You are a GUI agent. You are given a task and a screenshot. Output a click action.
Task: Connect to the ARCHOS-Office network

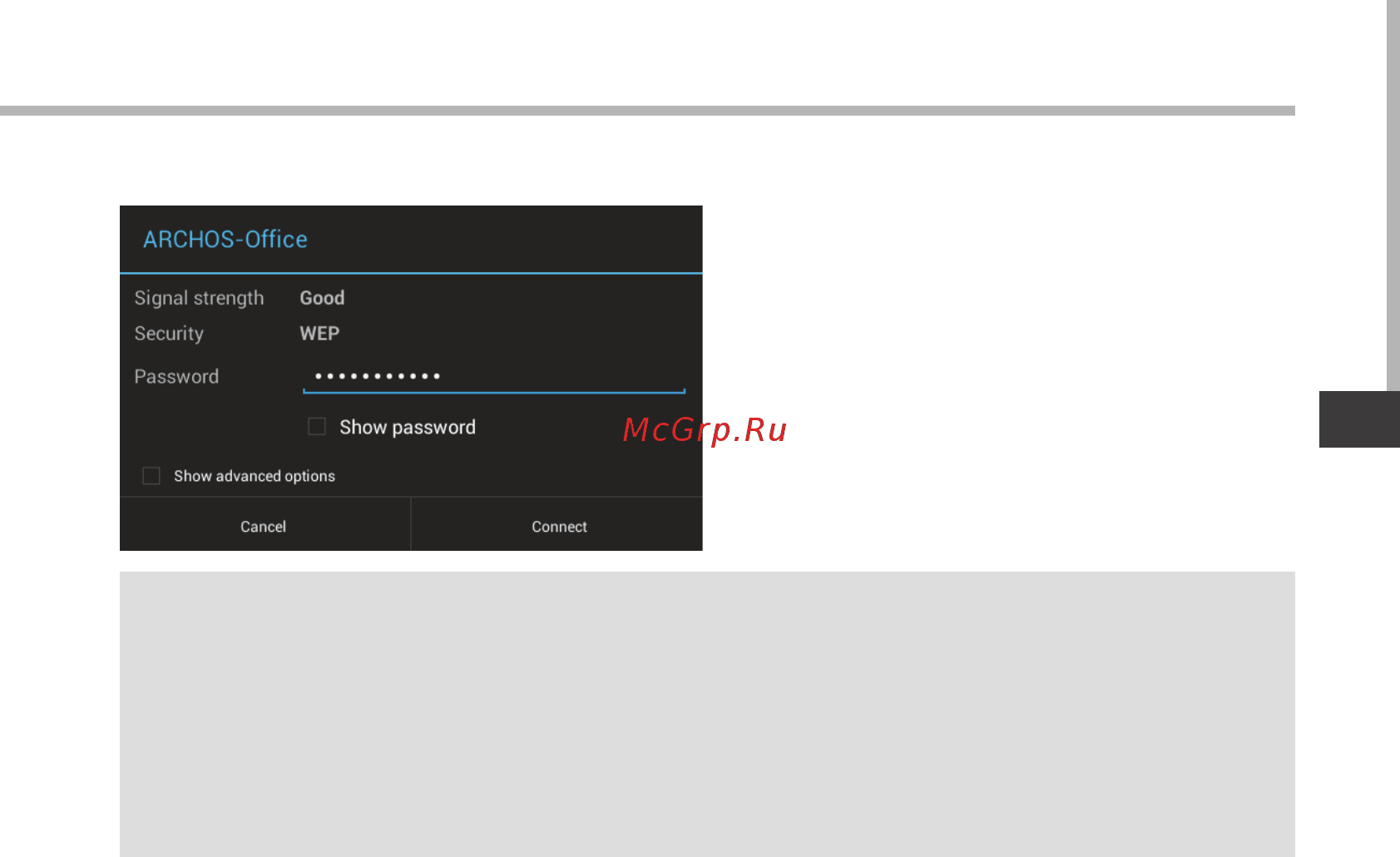click(558, 525)
